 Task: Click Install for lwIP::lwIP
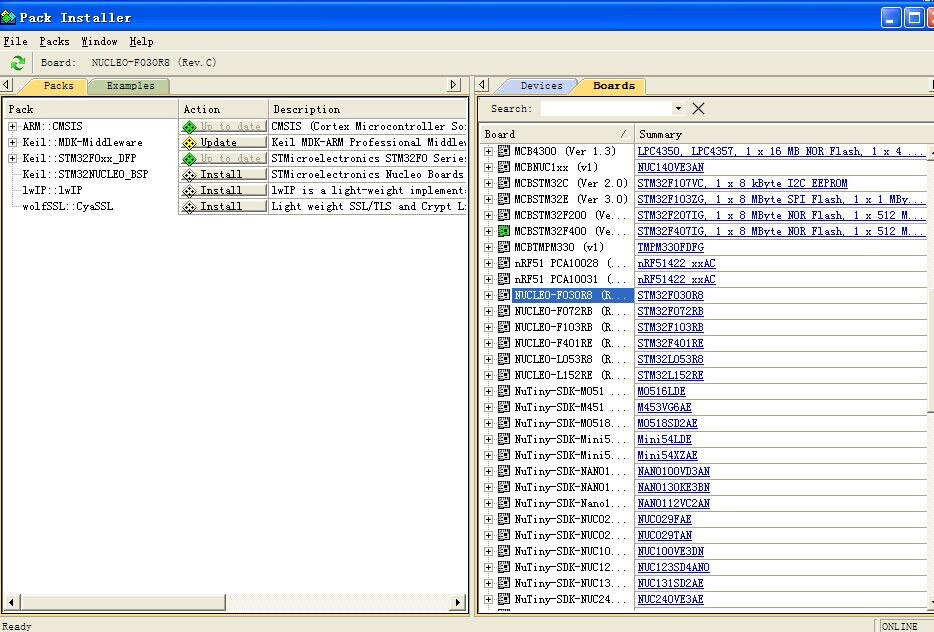pyautogui.click(x=223, y=191)
